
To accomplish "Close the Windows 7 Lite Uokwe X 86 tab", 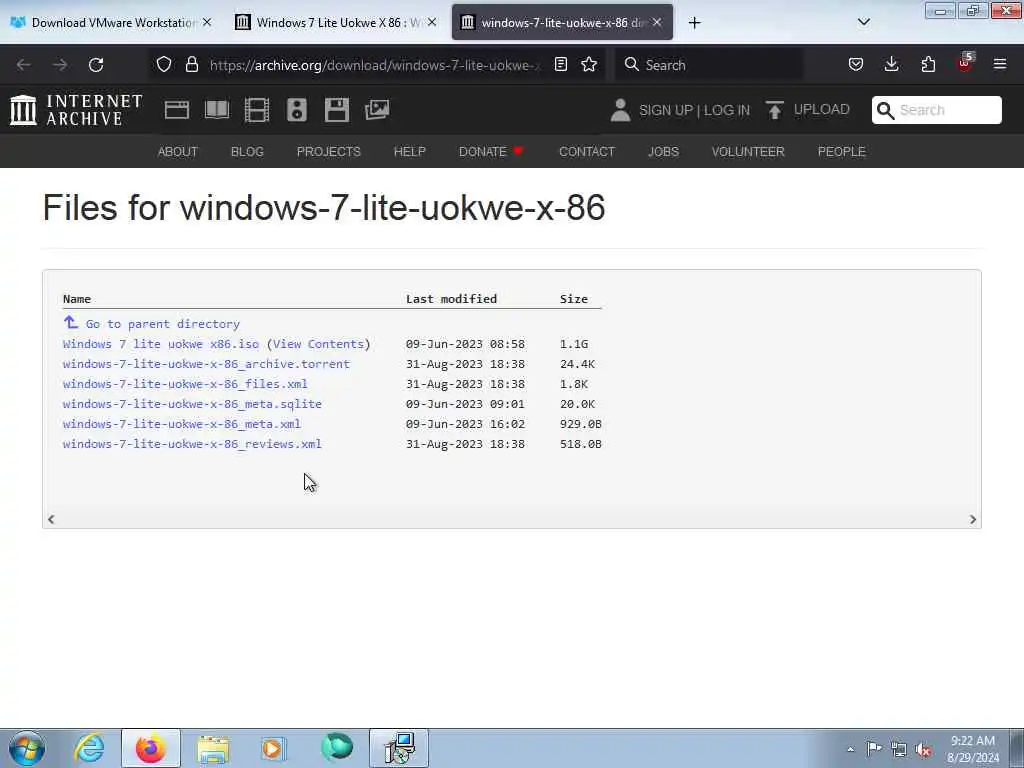I will (432, 22).
